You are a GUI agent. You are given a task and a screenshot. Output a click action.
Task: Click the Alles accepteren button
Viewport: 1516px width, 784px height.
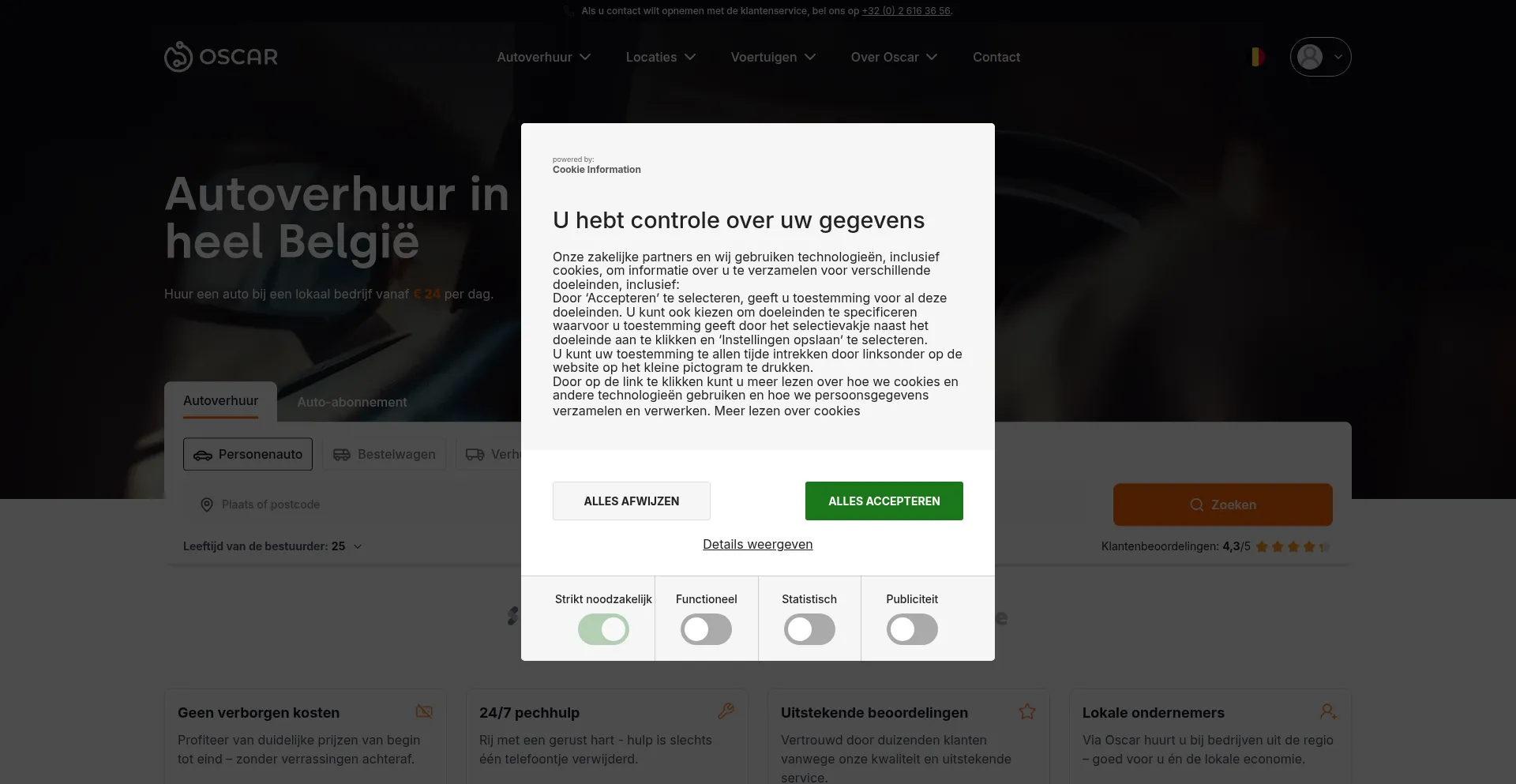(884, 501)
